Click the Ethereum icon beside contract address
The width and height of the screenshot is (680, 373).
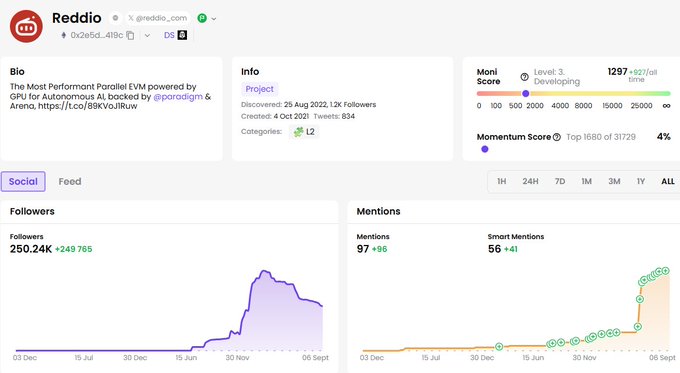click(x=64, y=36)
